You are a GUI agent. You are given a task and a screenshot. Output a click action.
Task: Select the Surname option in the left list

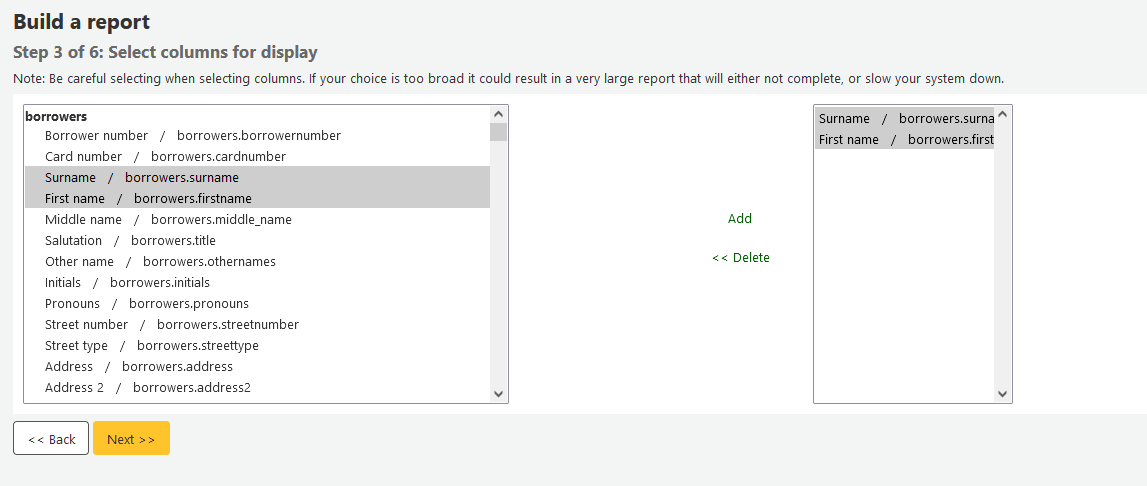[141, 178]
